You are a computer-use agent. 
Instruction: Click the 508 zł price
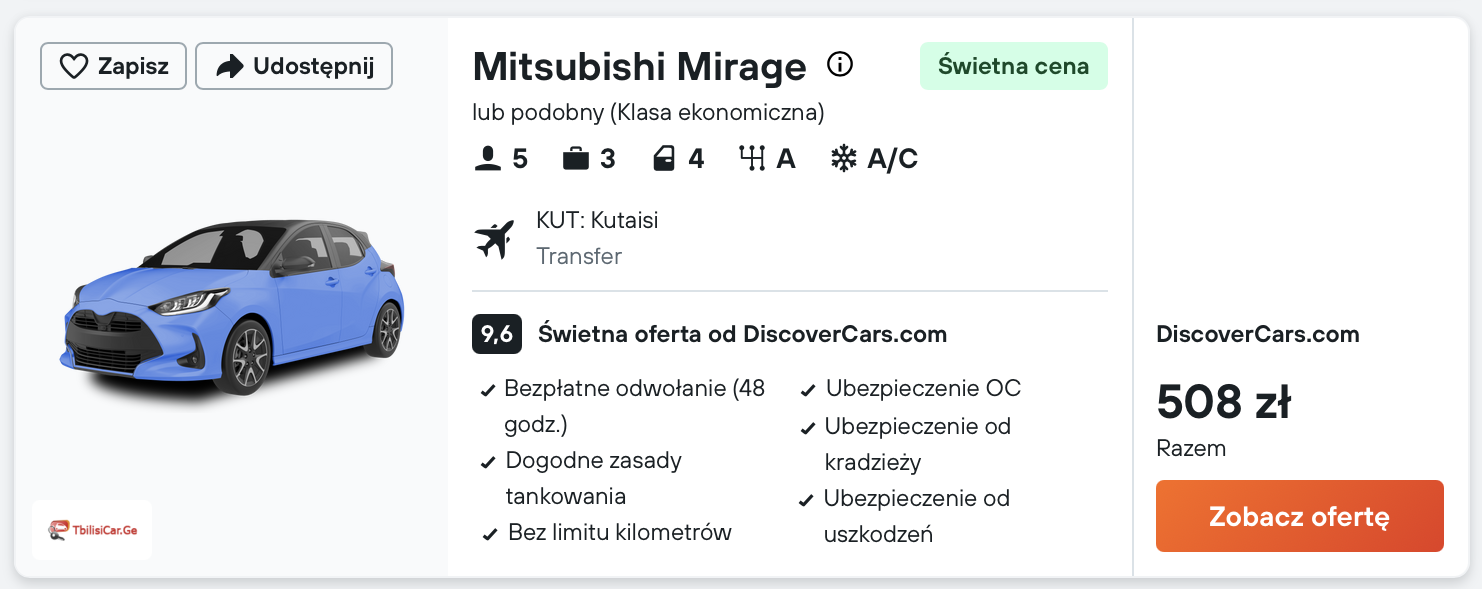[1223, 402]
